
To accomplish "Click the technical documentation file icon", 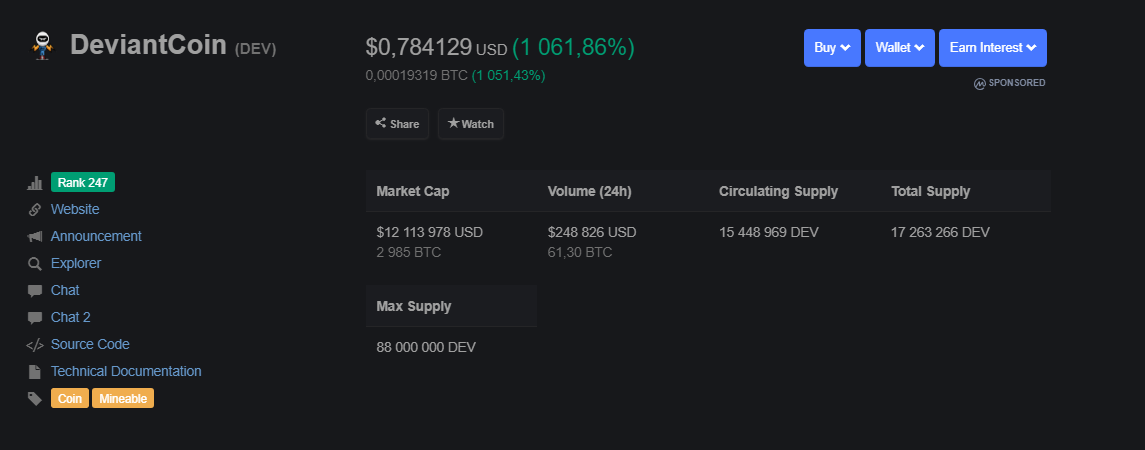I will [x=35, y=372].
